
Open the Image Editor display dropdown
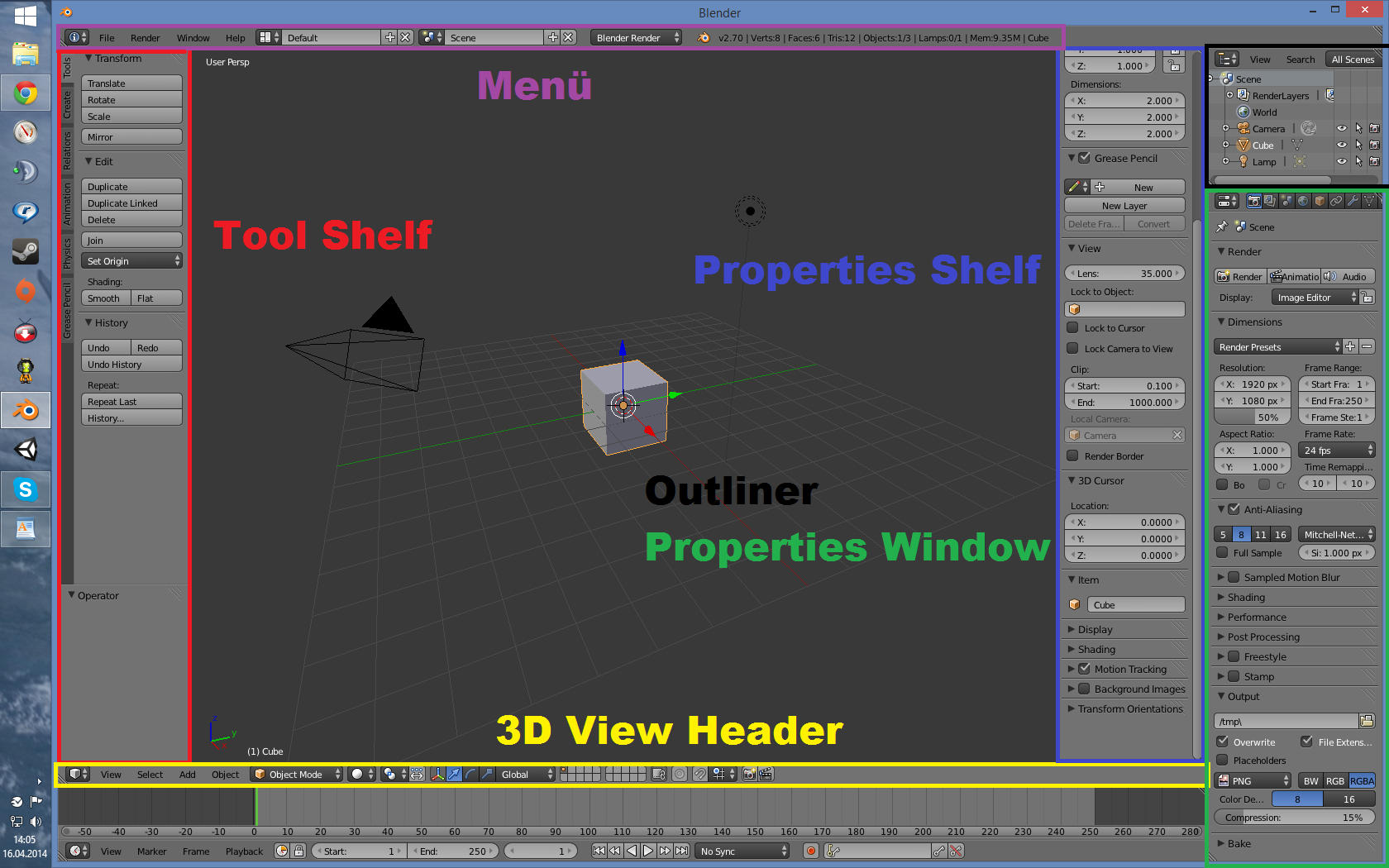1314,298
